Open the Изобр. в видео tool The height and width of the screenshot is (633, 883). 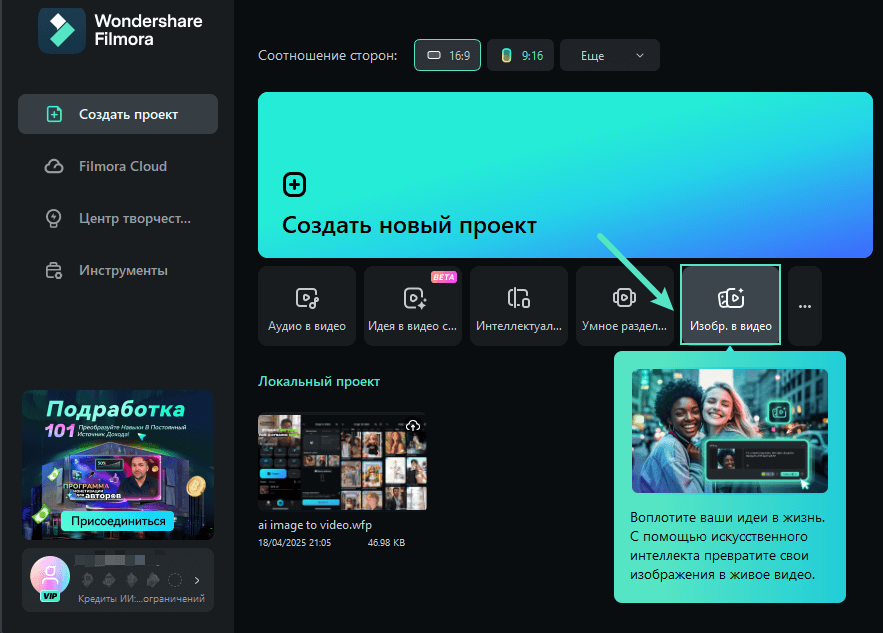(x=730, y=305)
